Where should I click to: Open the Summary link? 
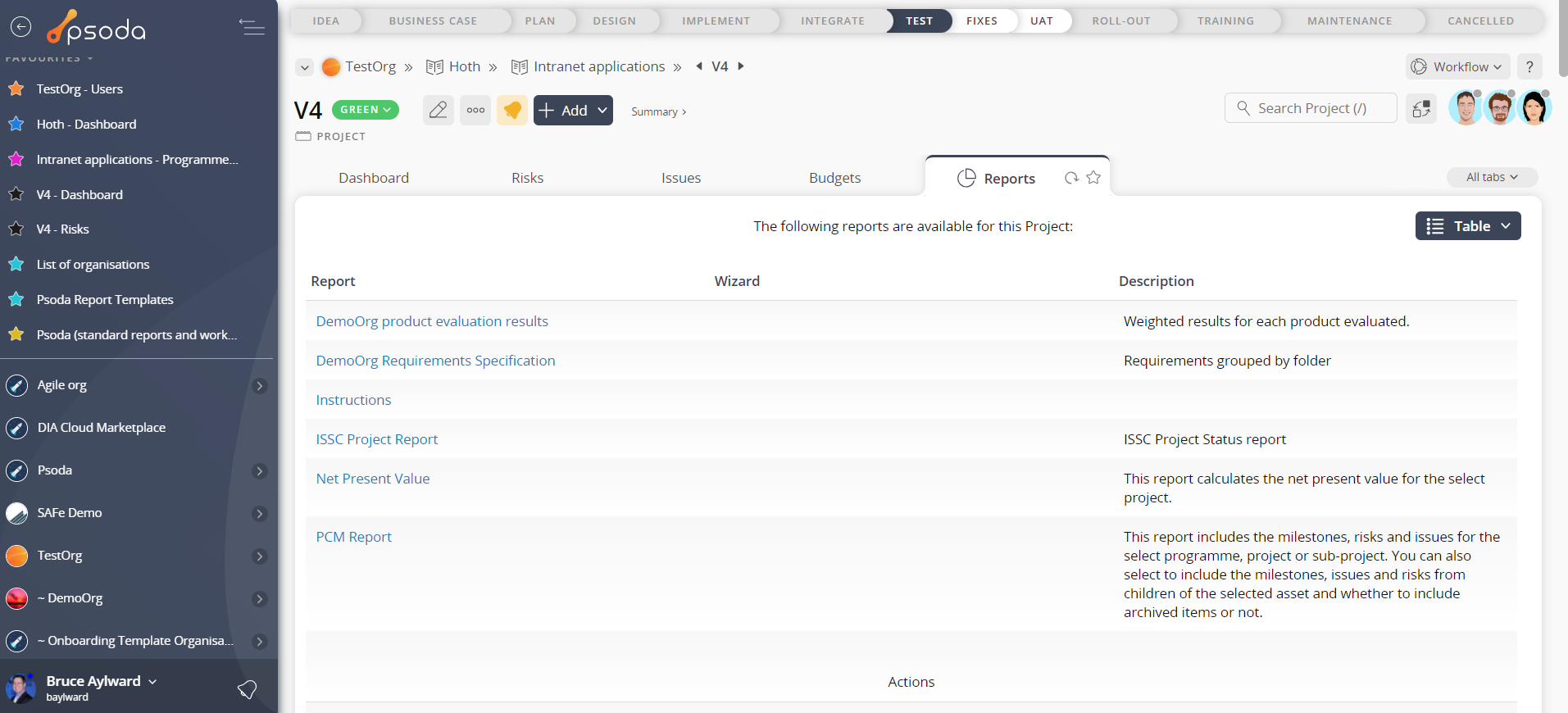pyautogui.click(x=659, y=111)
